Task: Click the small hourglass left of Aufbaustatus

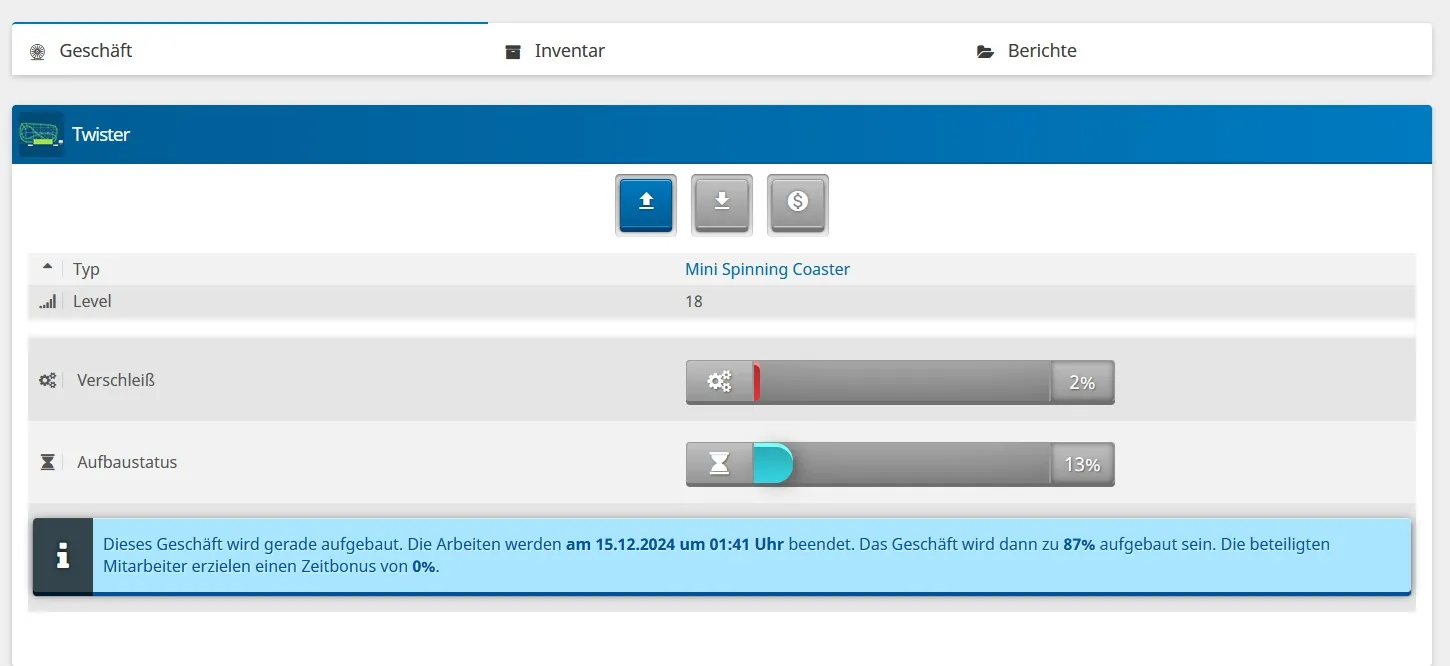Action: pos(47,462)
